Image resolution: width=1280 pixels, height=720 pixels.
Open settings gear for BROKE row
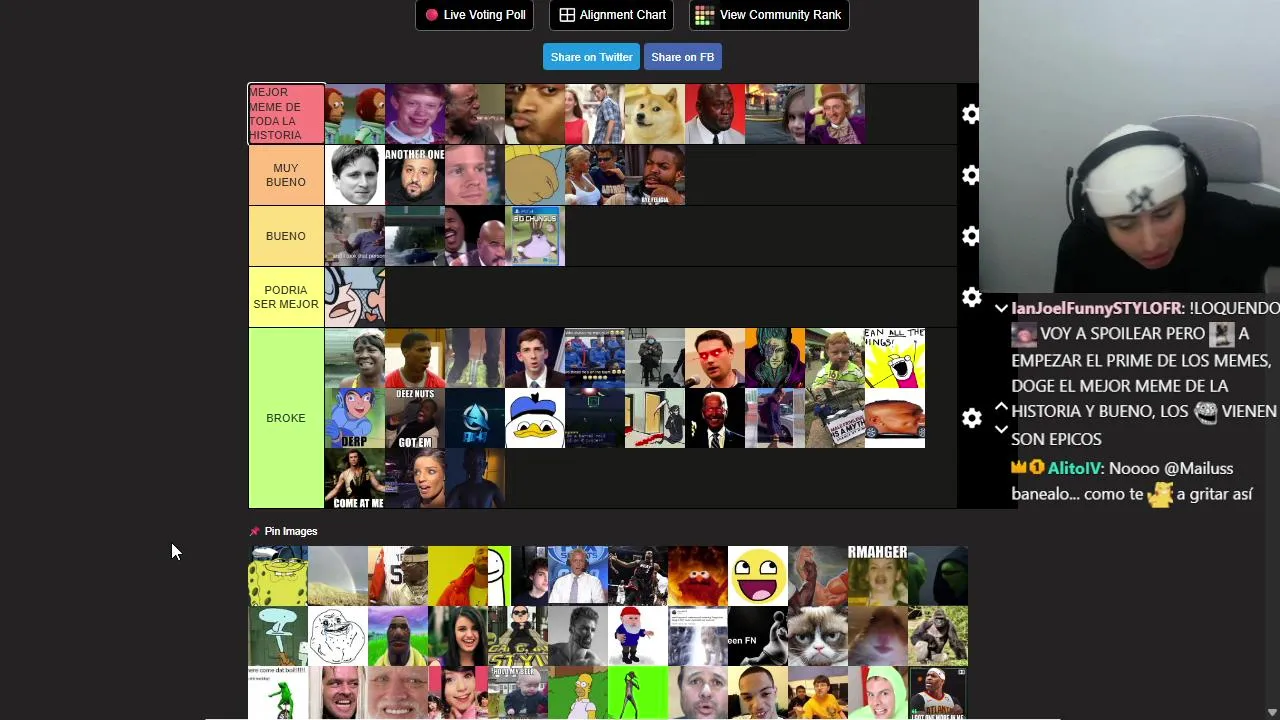[x=971, y=418]
